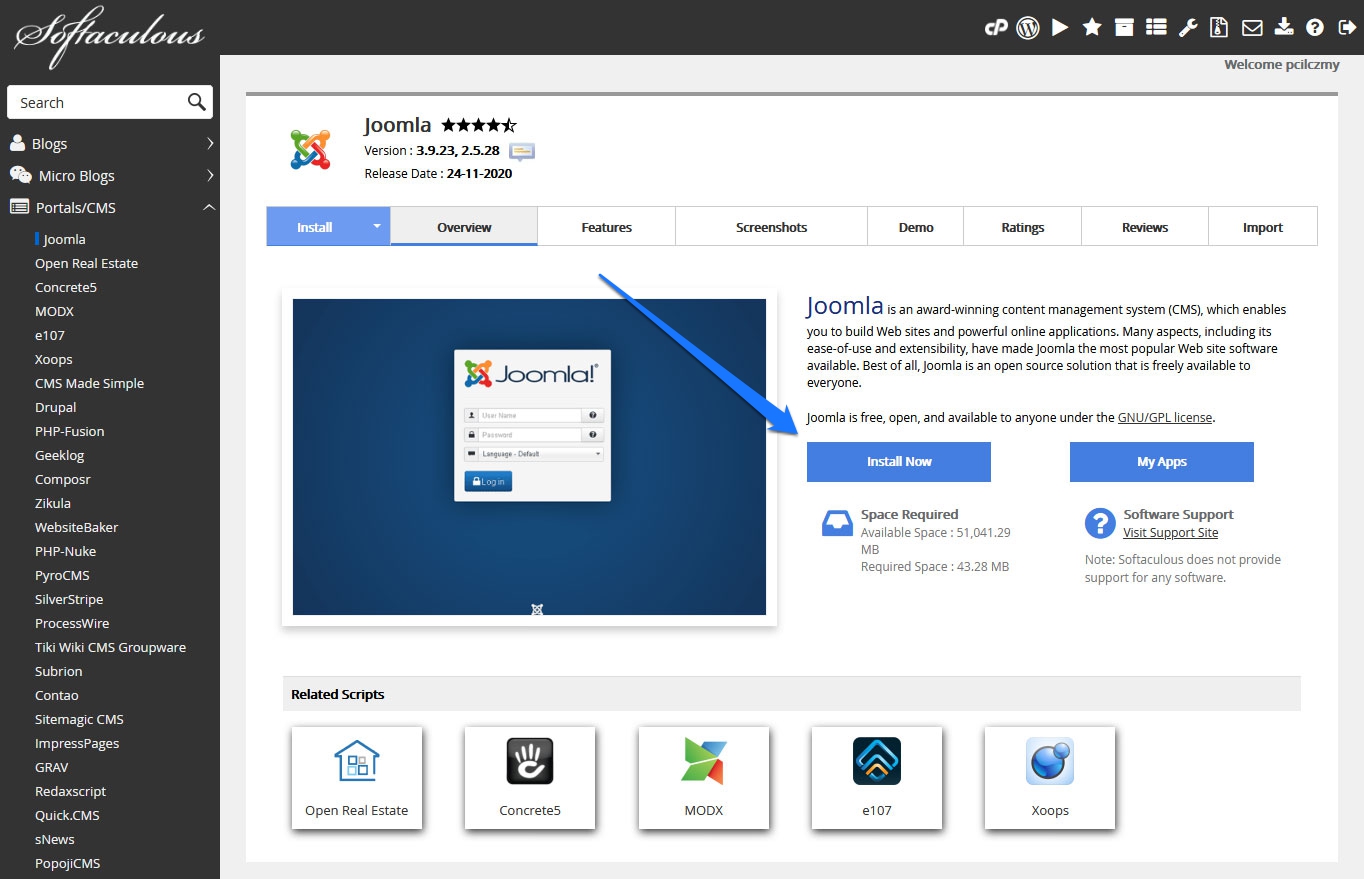This screenshot has height=879, width=1364.
Task: Click the play (demos) icon
Action: [x=1060, y=28]
